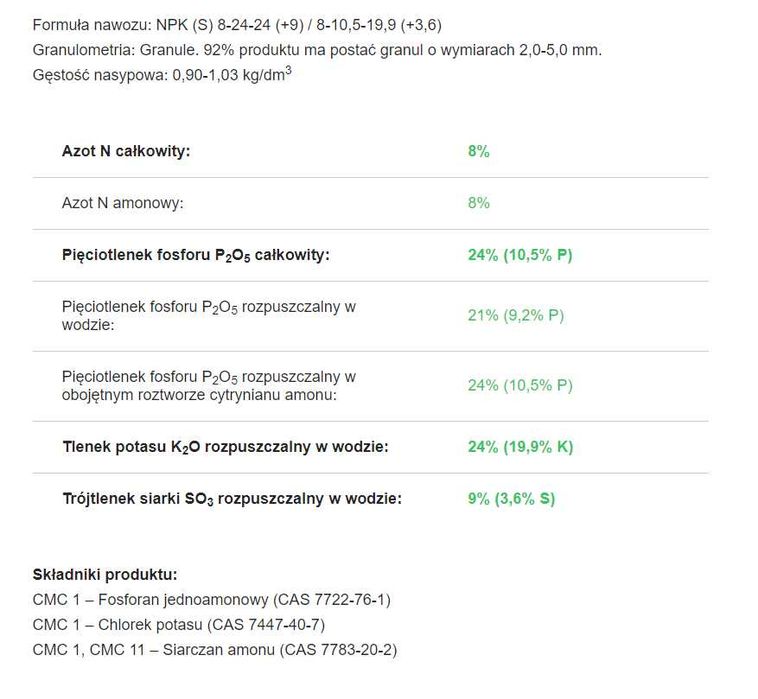Click the 24% (19,9% K) value

tap(520, 446)
